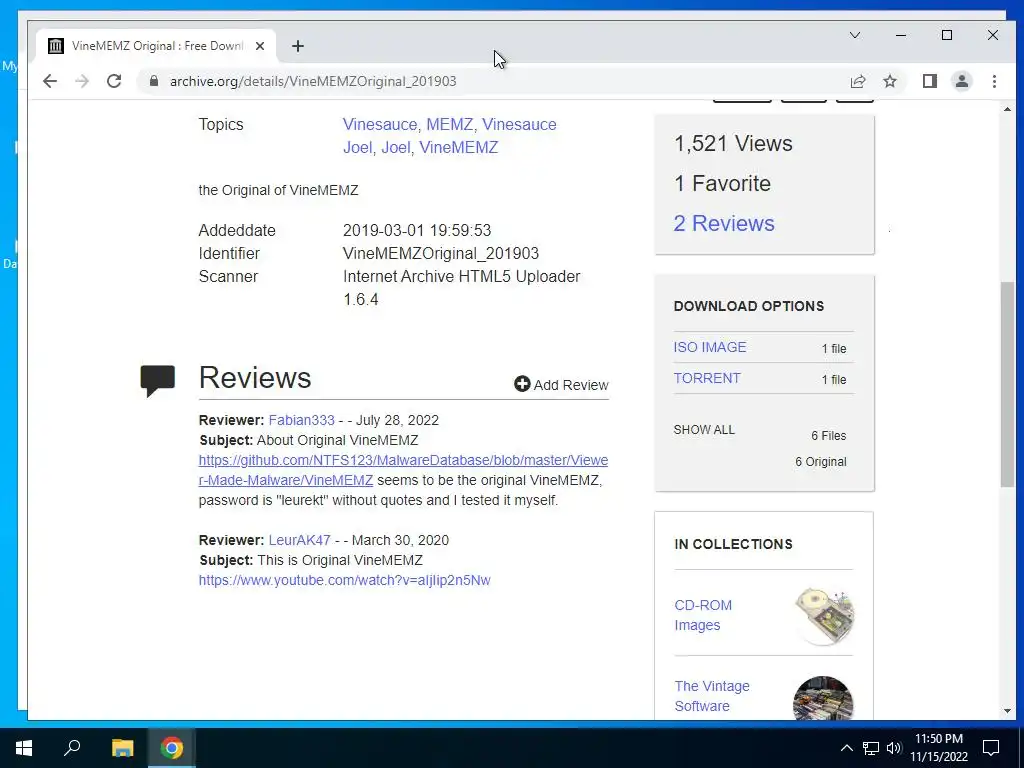Open the 2 Reviews link
This screenshot has width=1024, height=768.
click(x=724, y=223)
